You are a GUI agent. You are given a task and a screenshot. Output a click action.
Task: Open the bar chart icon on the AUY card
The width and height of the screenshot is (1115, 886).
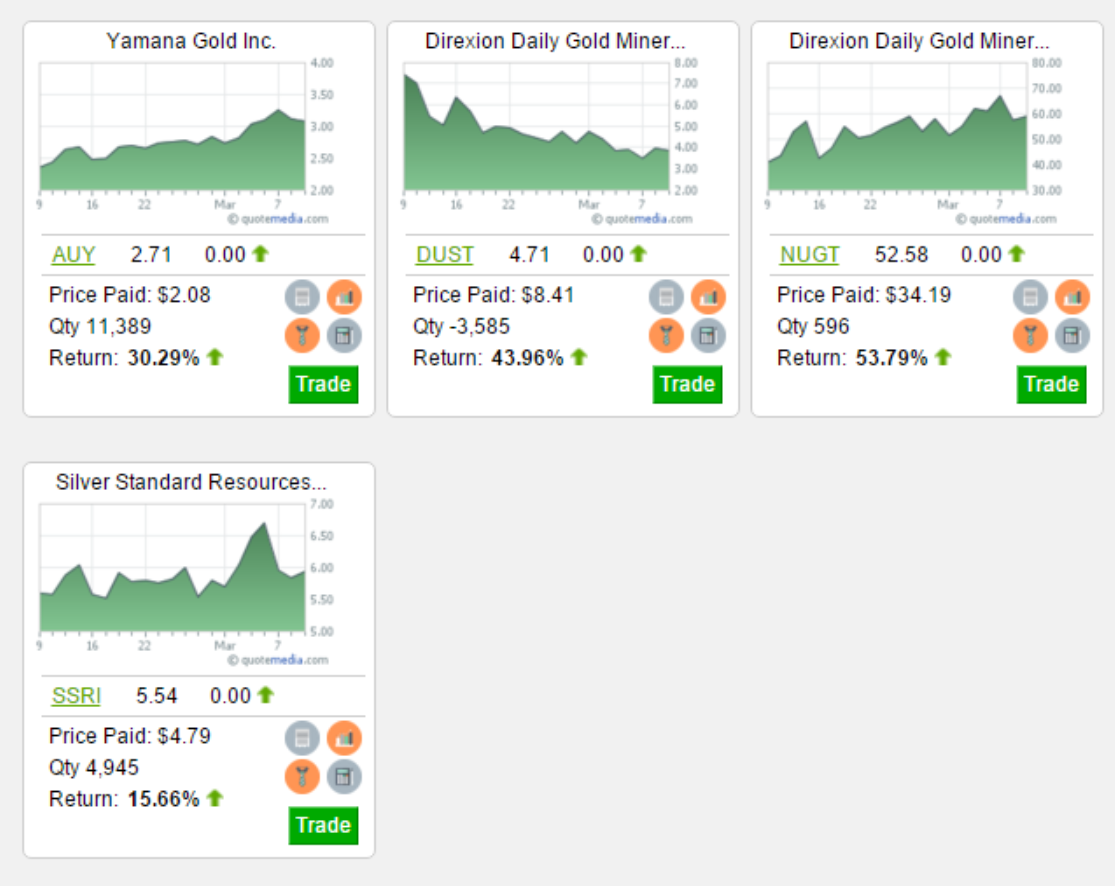click(x=344, y=297)
